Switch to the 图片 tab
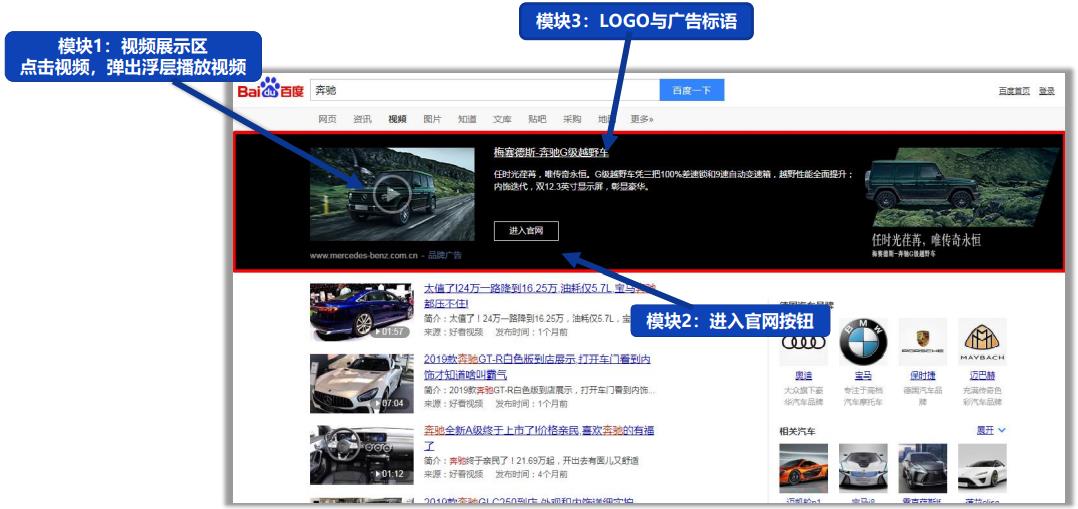 click(x=432, y=119)
